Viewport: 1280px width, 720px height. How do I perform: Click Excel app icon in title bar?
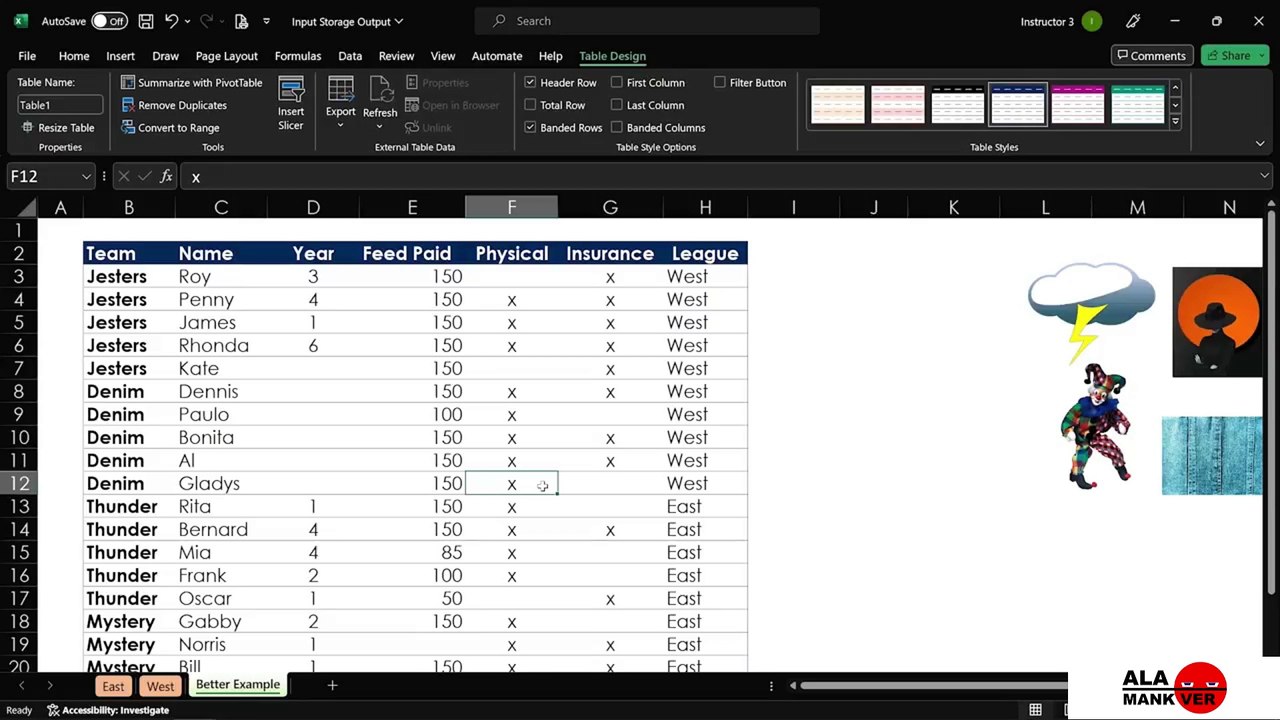(x=20, y=21)
